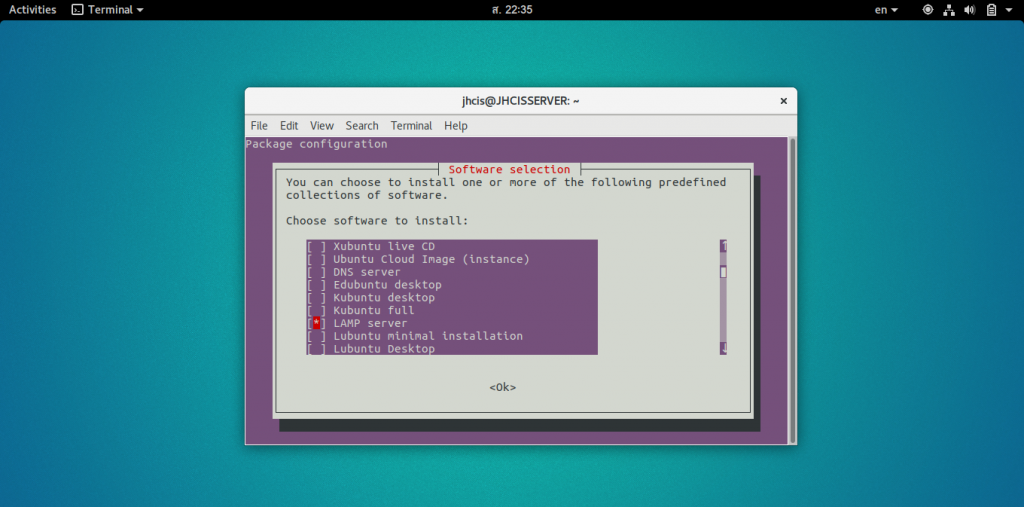The width and height of the screenshot is (1024, 507).
Task: Close the jhcis@JHCISSERVER terminal window
Action: coord(783,101)
